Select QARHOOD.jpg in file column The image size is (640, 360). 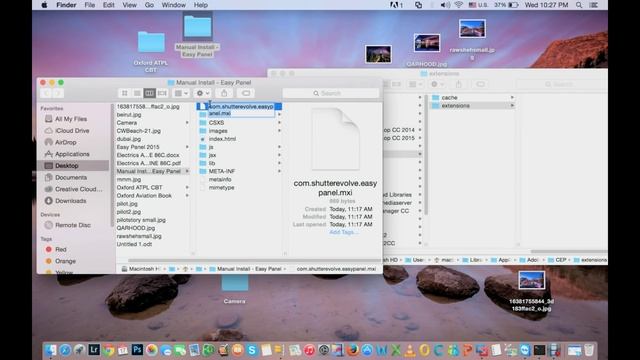click(136, 228)
